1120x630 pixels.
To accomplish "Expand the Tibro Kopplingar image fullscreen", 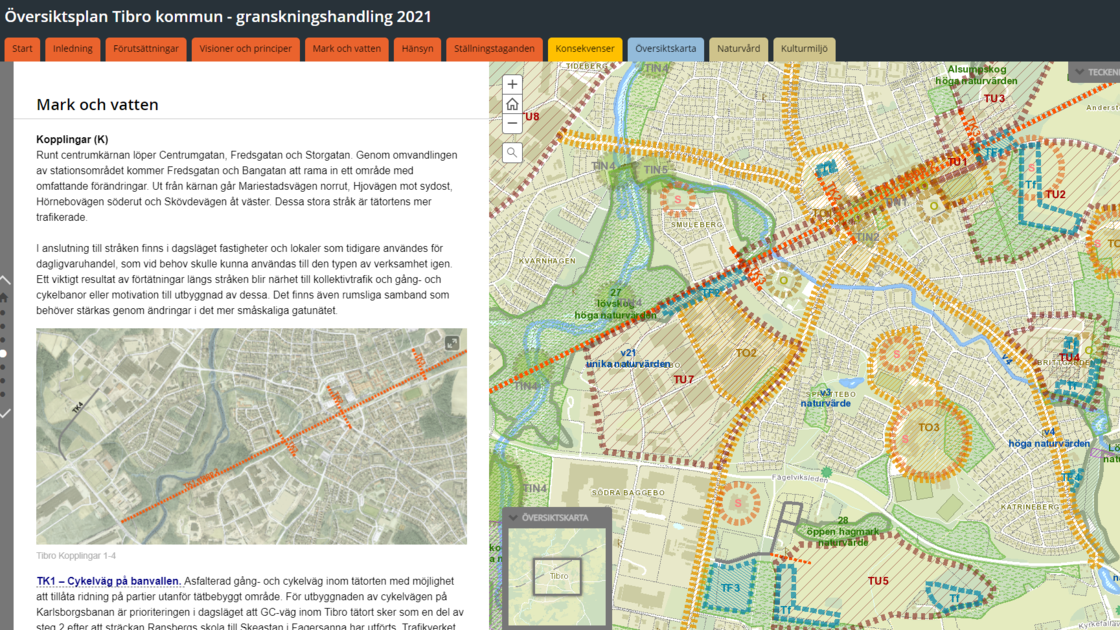I will click(452, 343).
